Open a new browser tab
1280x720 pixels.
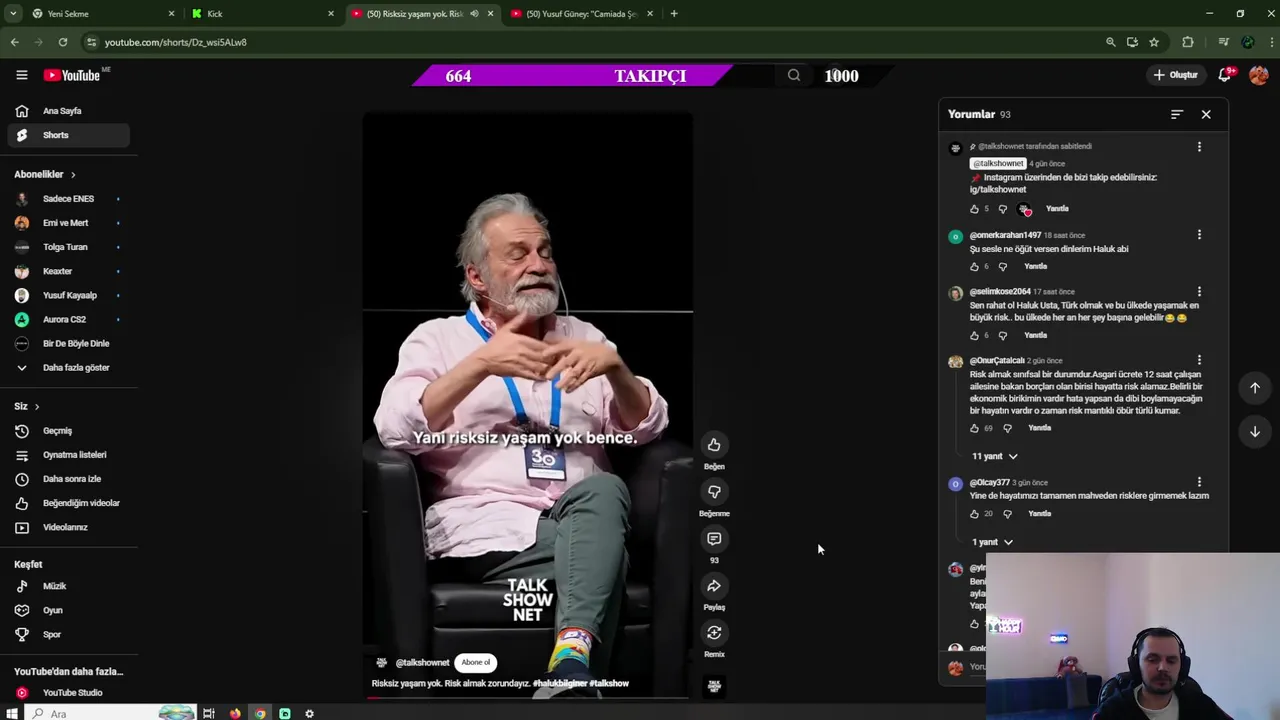click(x=674, y=14)
